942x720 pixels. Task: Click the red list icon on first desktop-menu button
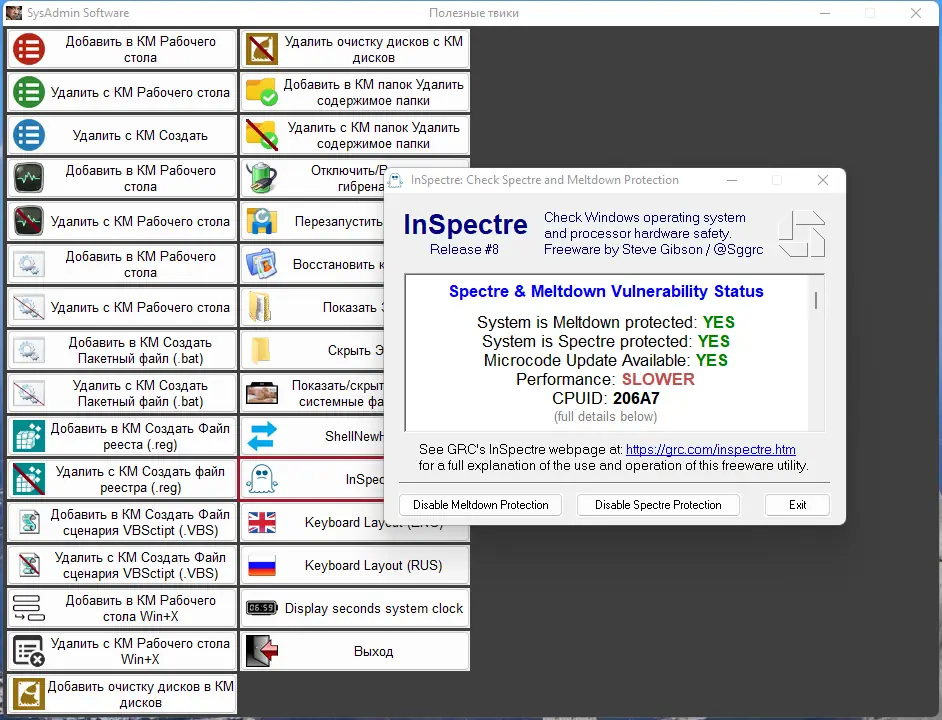click(29, 49)
